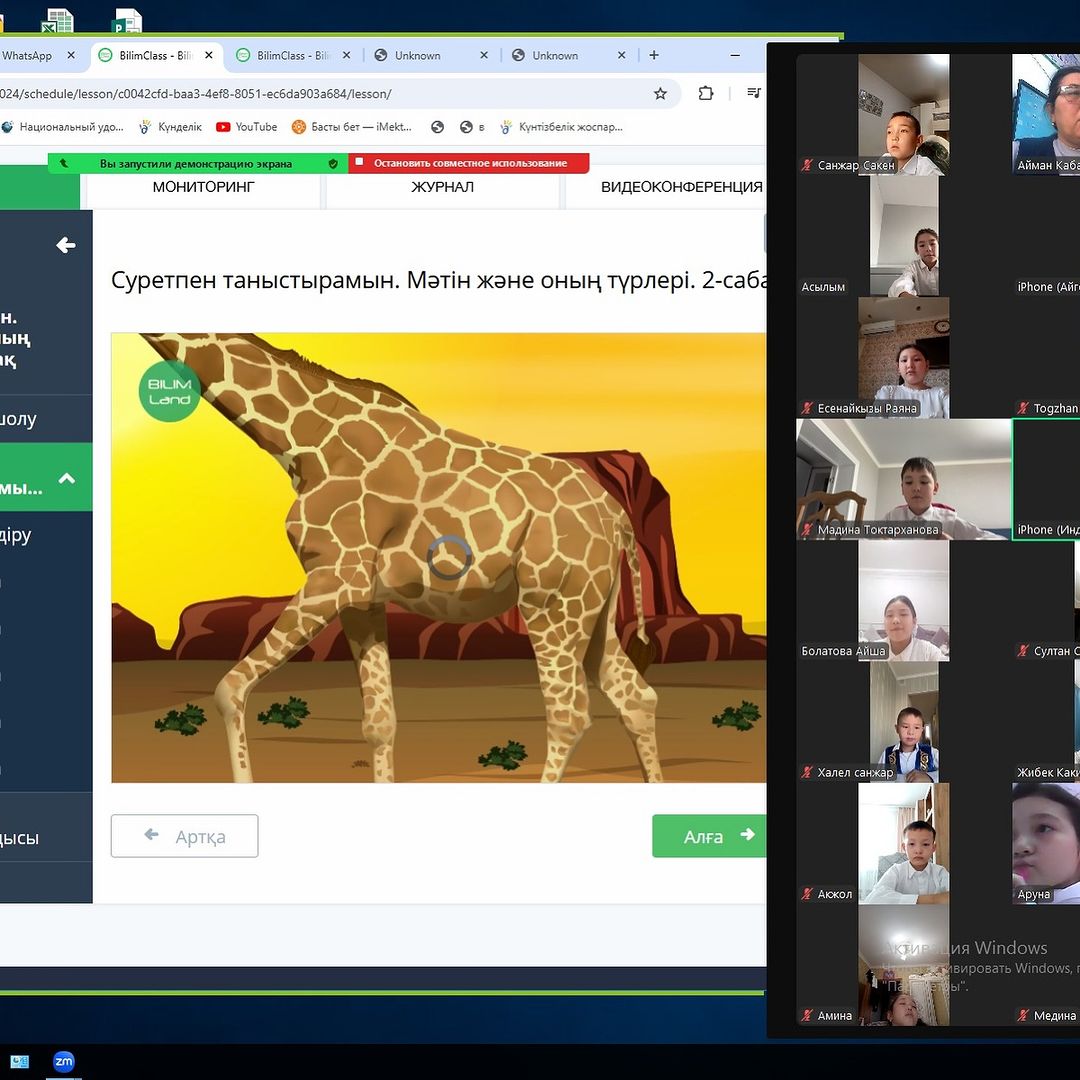Click muted mic icon next to Акжол
1080x1080 pixels.
(807, 894)
